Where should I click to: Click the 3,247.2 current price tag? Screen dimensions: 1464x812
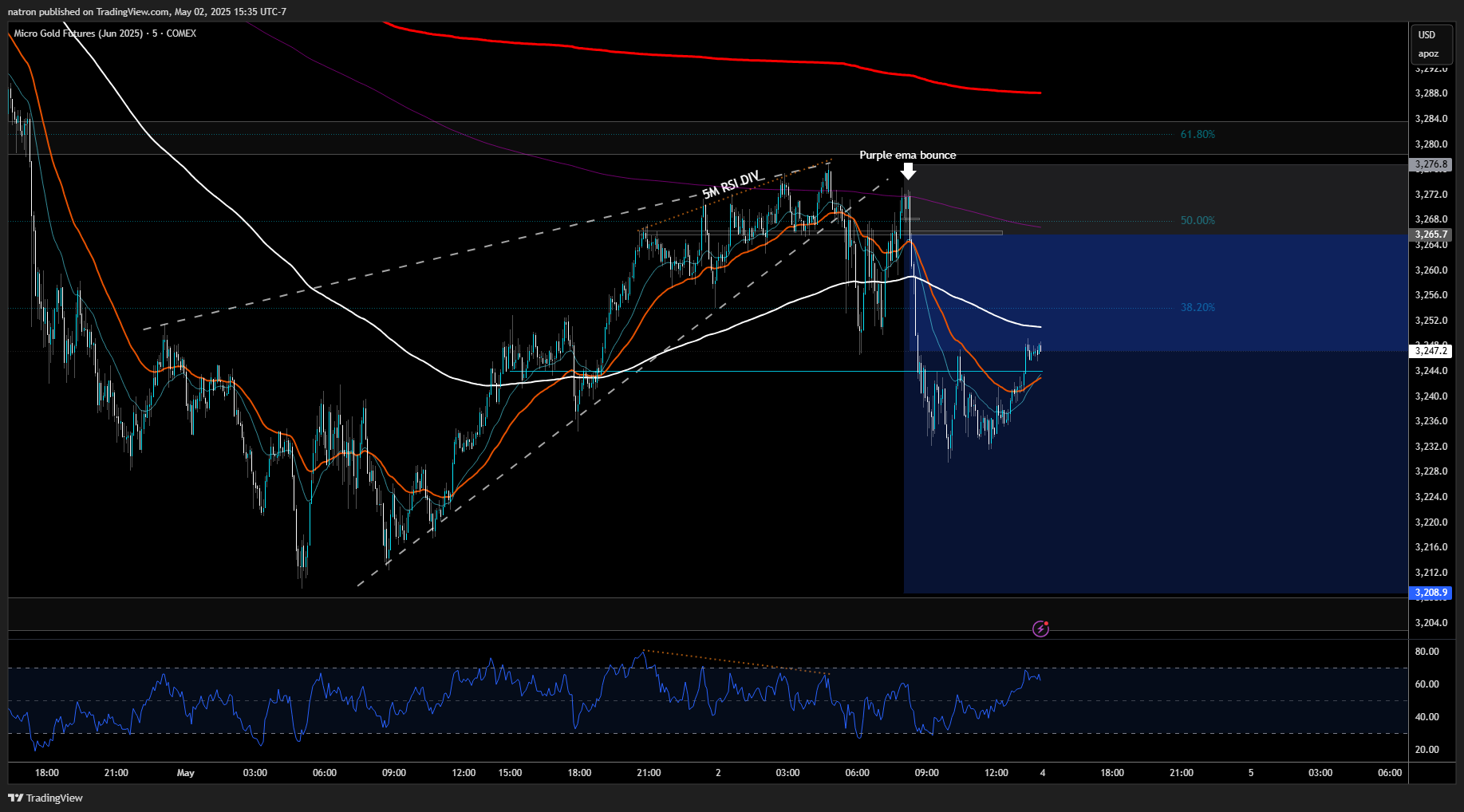(1430, 351)
